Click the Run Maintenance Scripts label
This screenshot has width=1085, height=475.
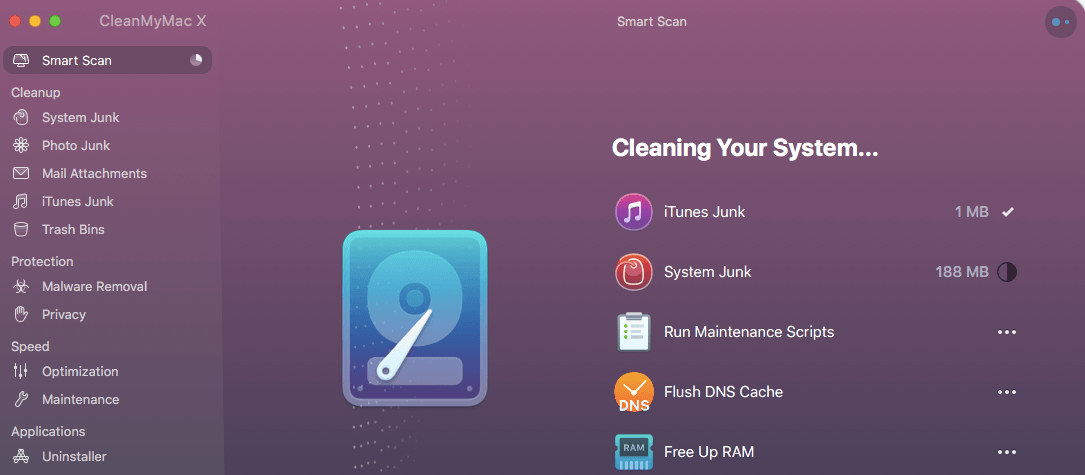point(749,332)
